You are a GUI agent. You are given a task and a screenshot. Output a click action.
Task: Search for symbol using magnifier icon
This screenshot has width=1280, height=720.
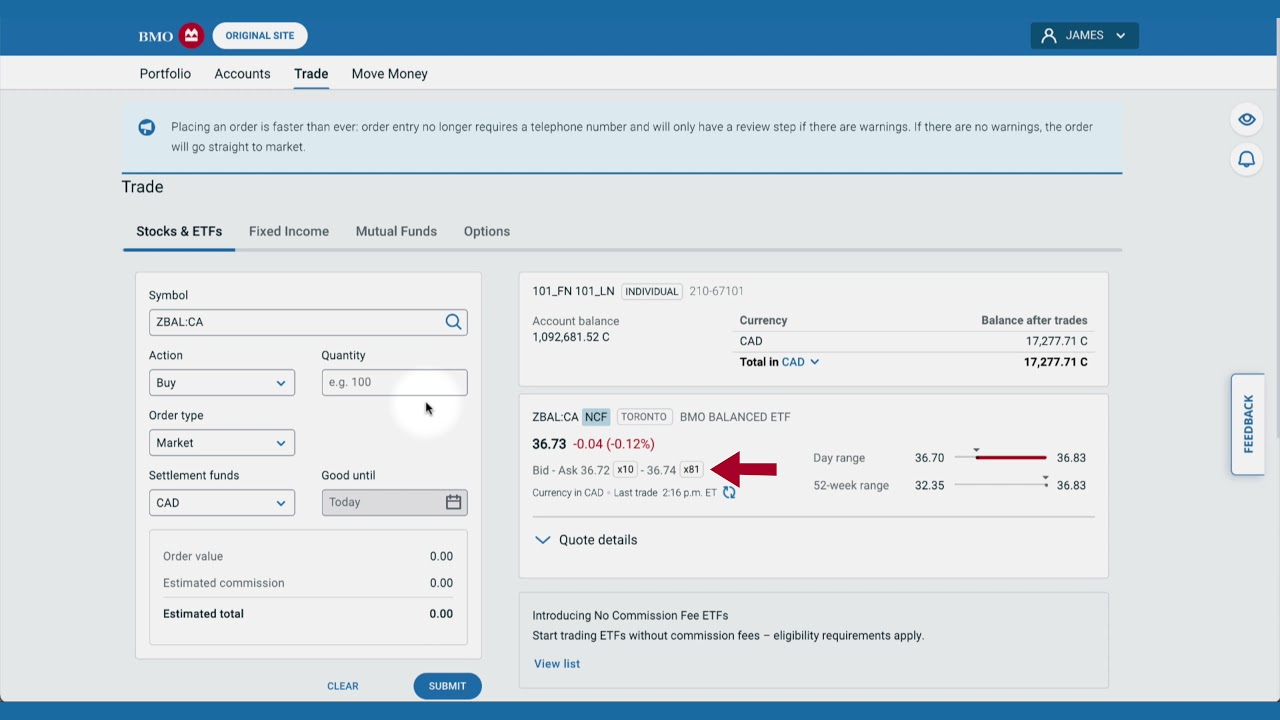point(453,322)
